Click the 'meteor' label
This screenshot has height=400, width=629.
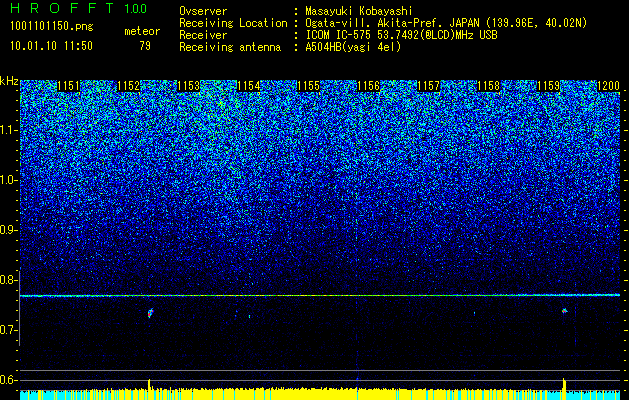click(x=142, y=31)
